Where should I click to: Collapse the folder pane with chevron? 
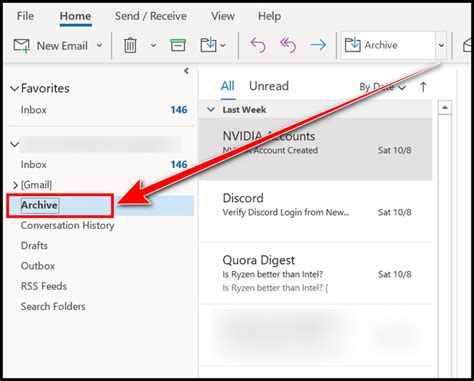coord(186,71)
